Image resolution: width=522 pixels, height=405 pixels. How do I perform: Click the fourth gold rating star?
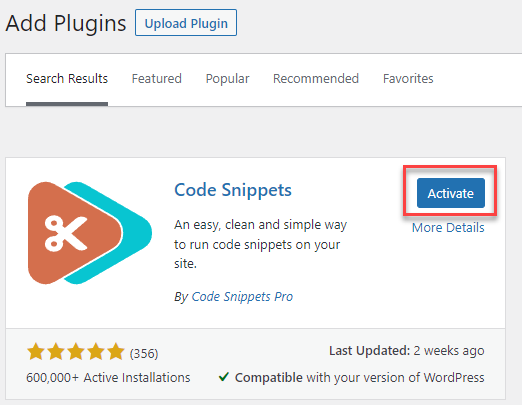pyautogui.click(x=96, y=352)
